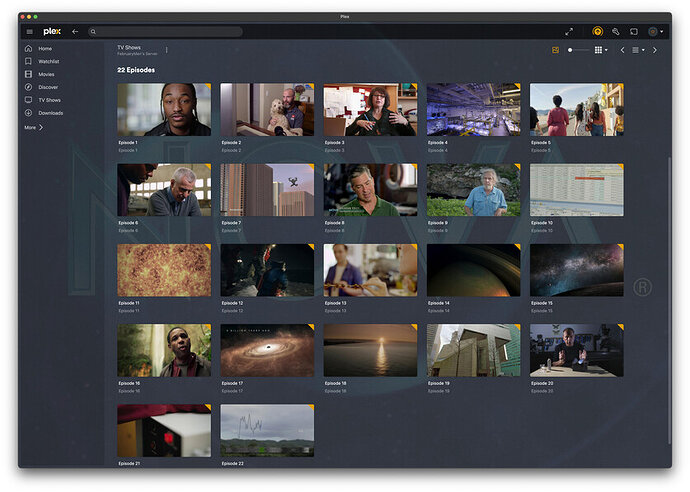Image resolution: width=690 pixels, height=492 pixels.
Task: Open the Episode 18 sunset thumbnail
Action: pos(371,350)
